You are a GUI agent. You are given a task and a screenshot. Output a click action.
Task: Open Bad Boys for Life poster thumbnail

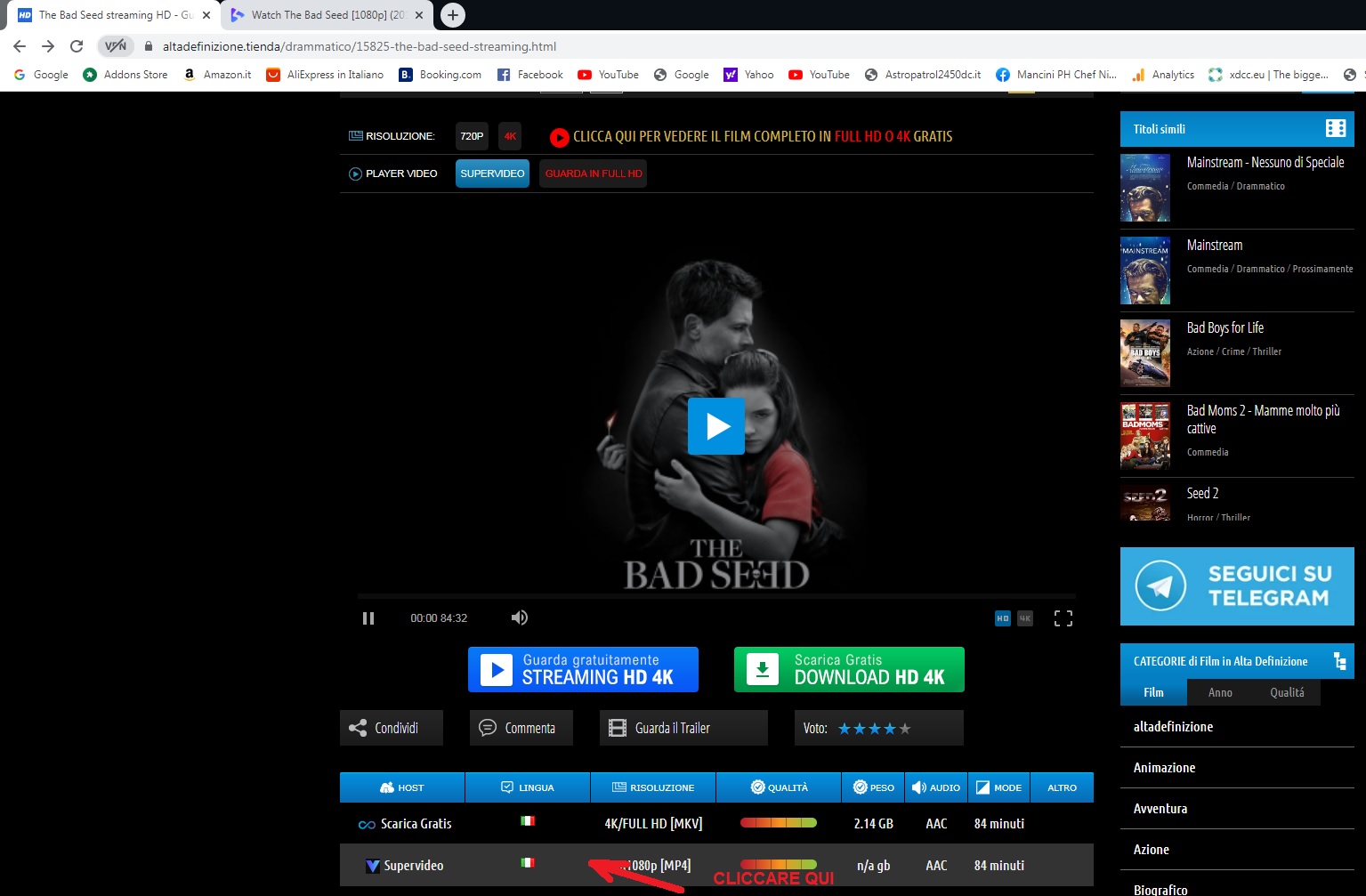(x=1144, y=353)
